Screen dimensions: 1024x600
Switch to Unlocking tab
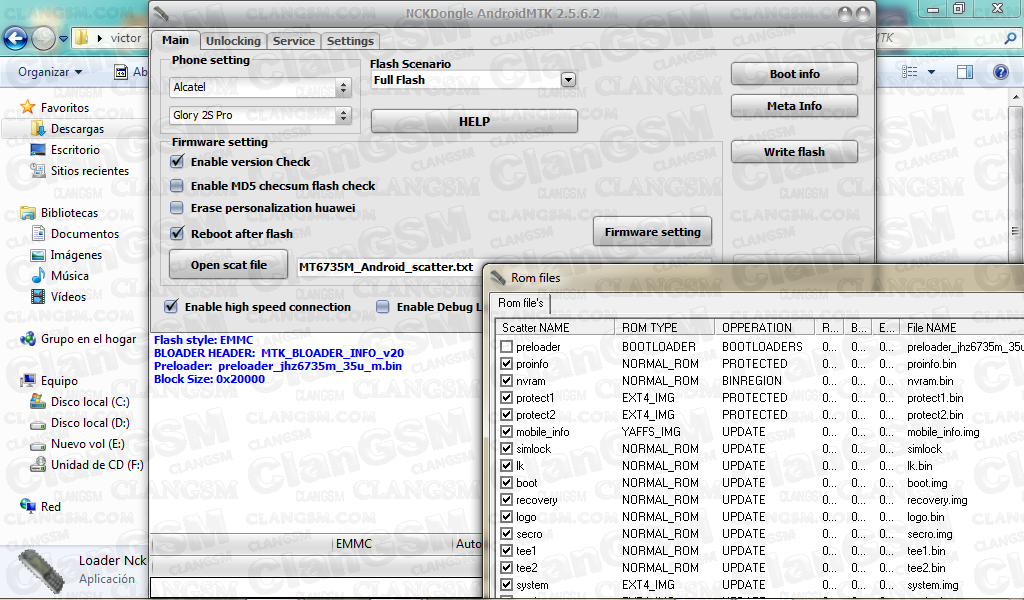[x=233, y=40]
